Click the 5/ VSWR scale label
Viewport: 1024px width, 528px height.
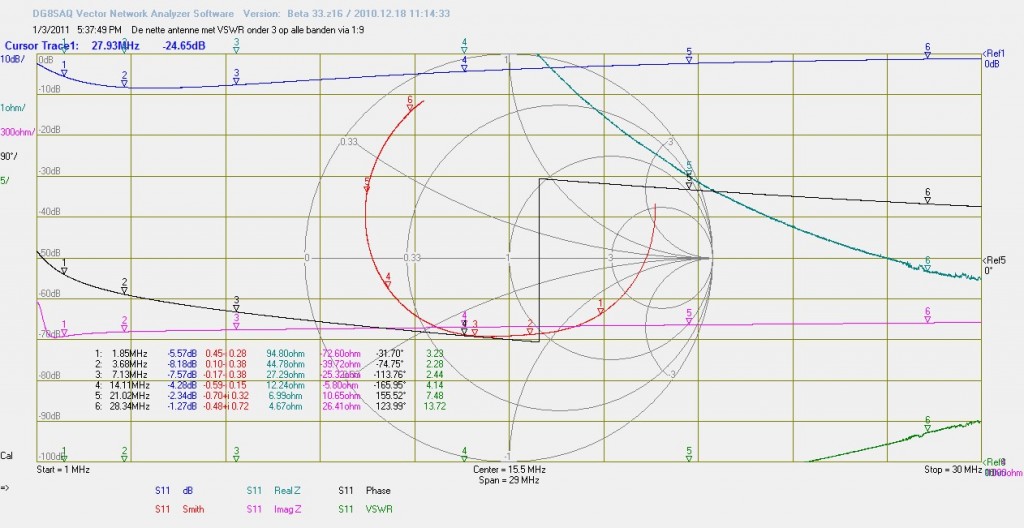pyautogui.click(x=5, y=180)
